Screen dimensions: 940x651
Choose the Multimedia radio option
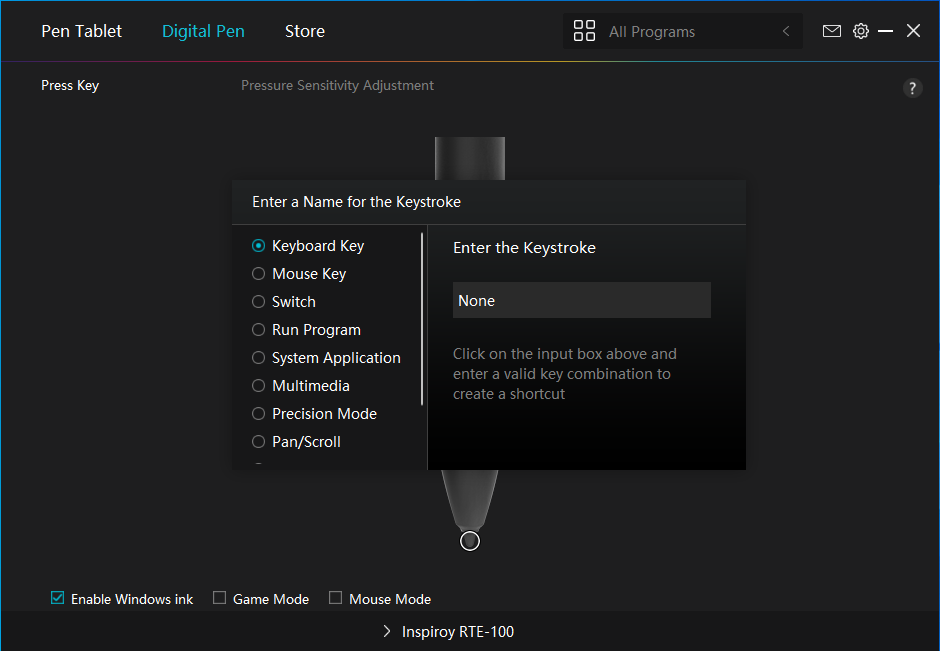259,386
